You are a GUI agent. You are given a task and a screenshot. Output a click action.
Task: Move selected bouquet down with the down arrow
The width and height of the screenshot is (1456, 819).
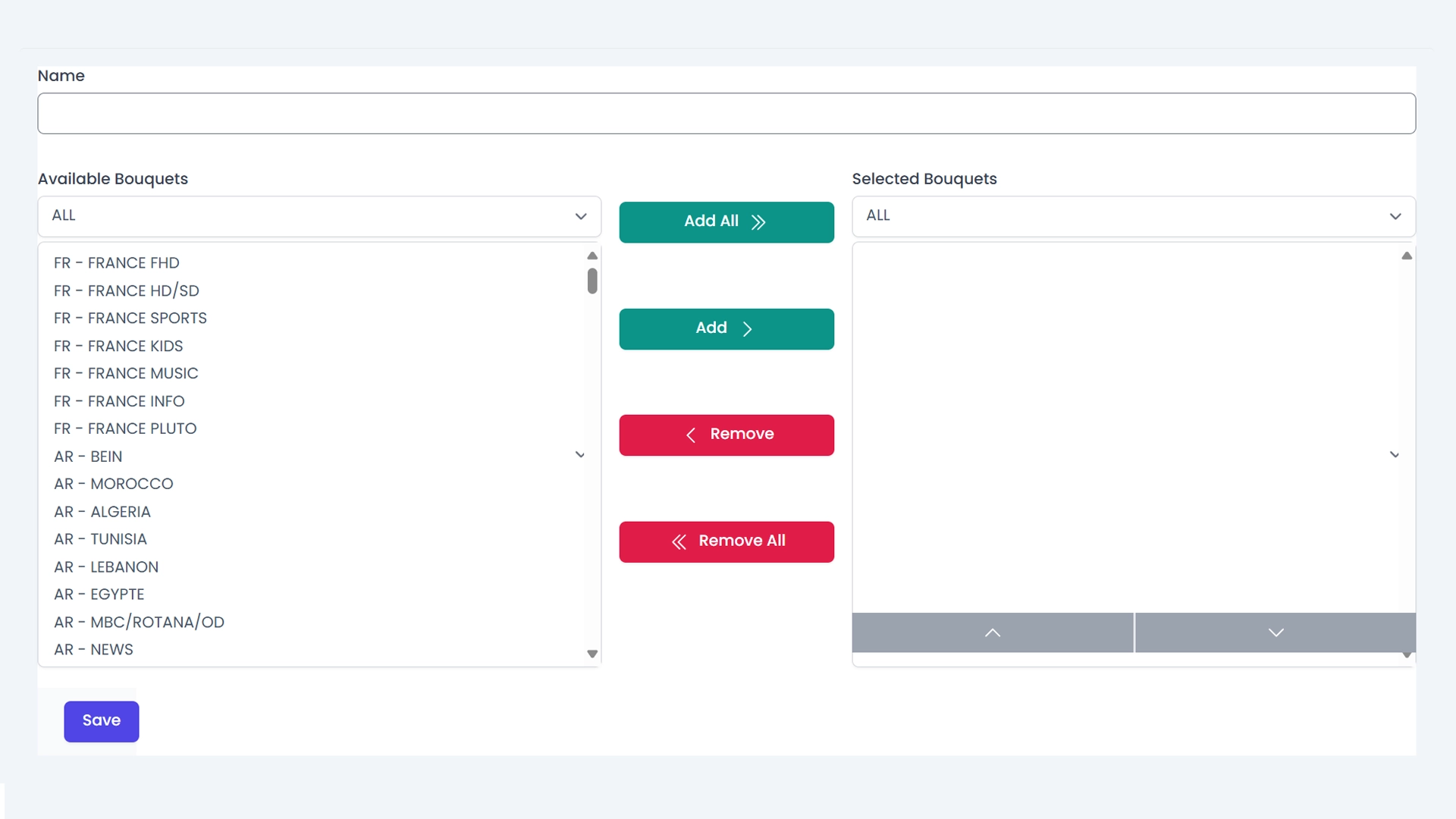1276,632
